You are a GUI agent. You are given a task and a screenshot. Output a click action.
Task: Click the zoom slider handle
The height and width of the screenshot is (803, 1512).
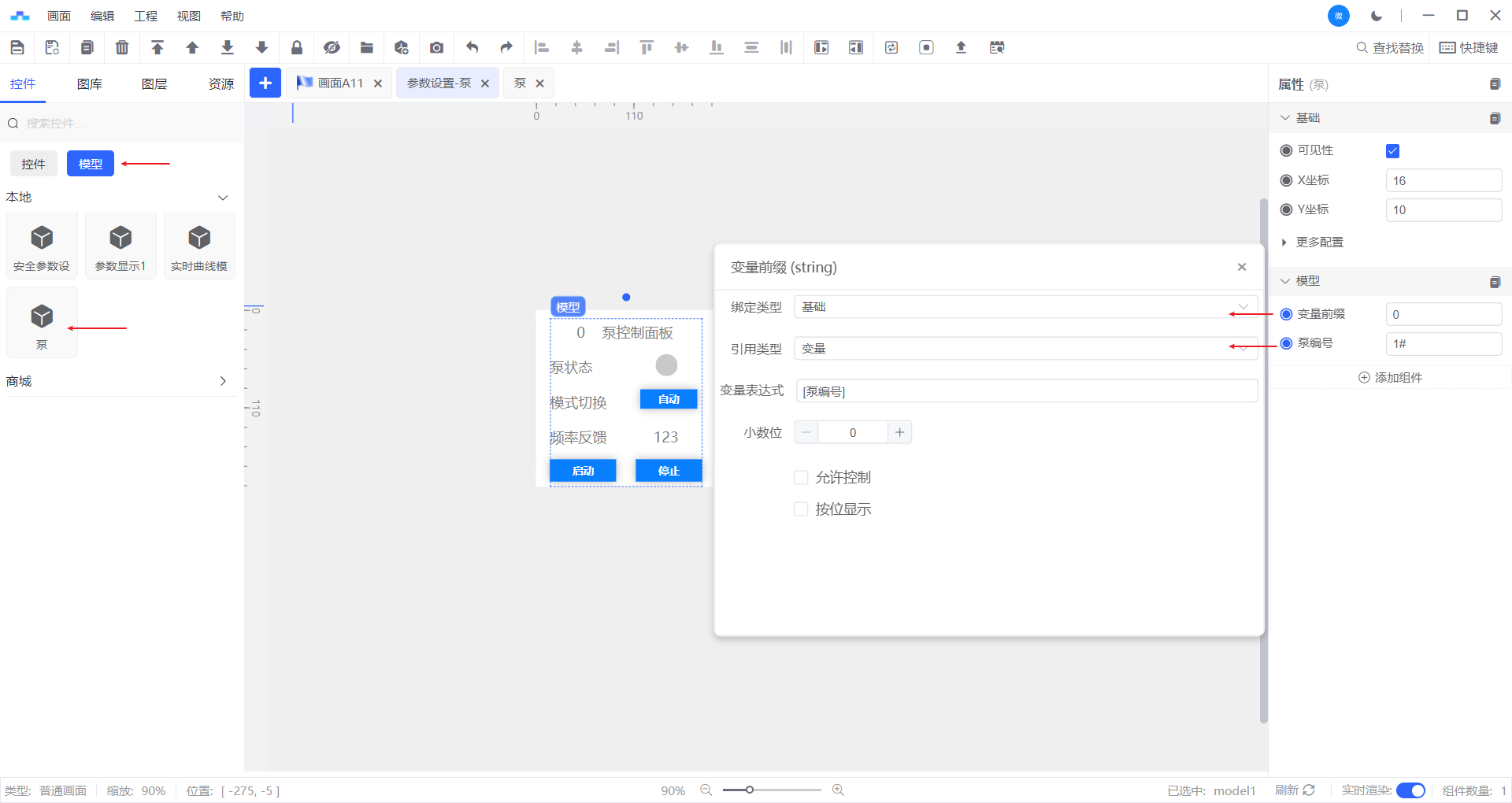[x=750, y=790]
